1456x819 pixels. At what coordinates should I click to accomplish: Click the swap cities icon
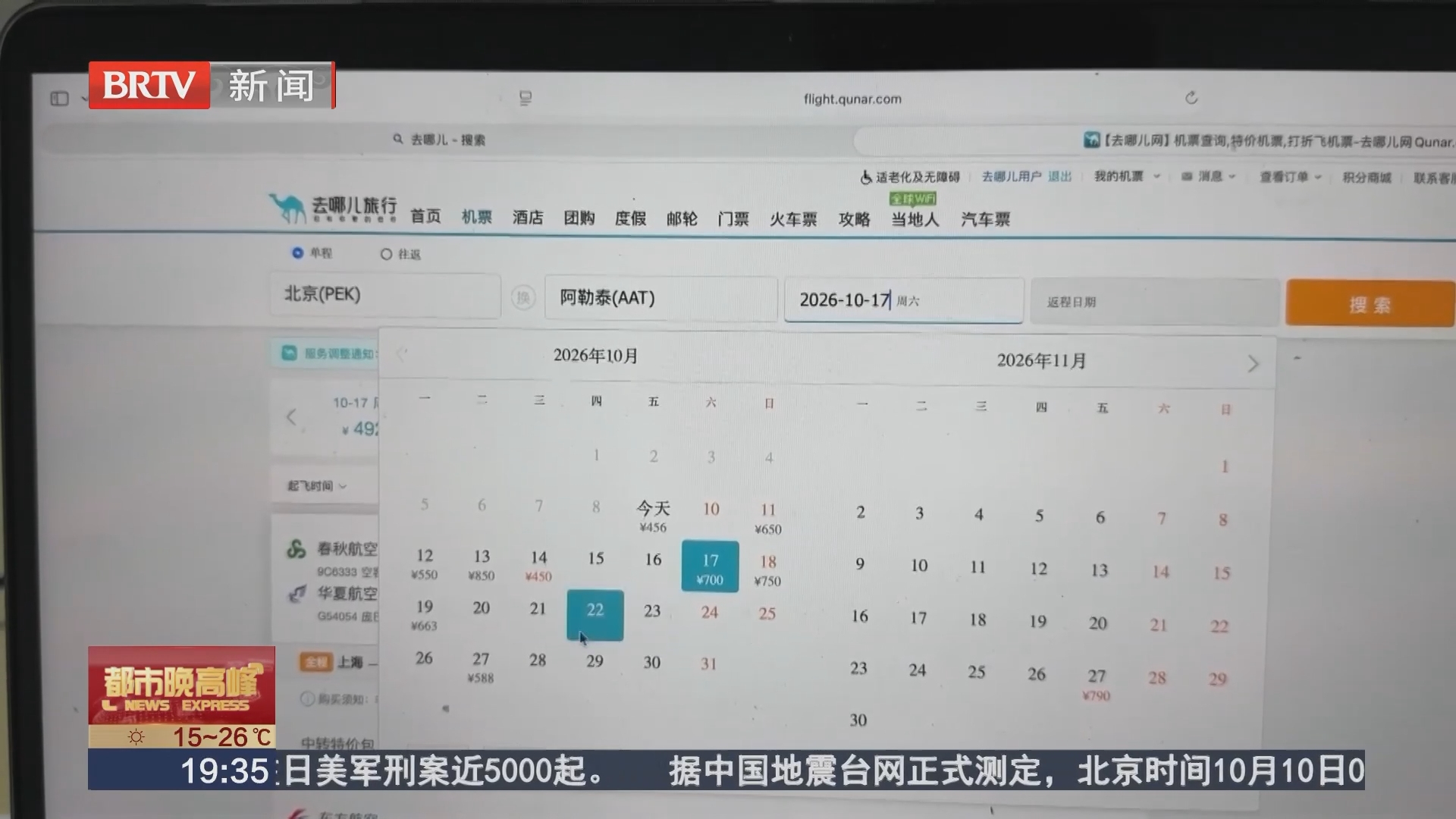tap(523, 297)
